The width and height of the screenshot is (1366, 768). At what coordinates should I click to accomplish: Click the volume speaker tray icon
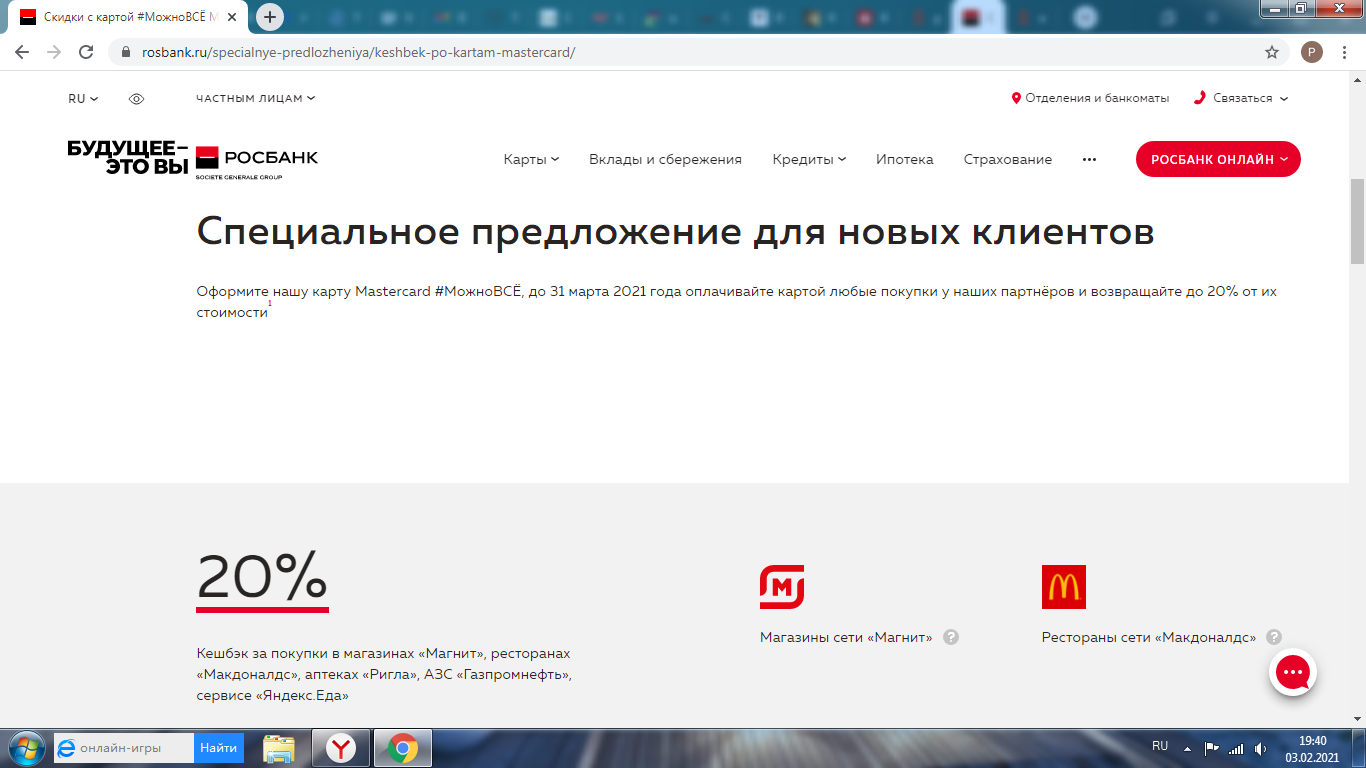coord(1260,748)
